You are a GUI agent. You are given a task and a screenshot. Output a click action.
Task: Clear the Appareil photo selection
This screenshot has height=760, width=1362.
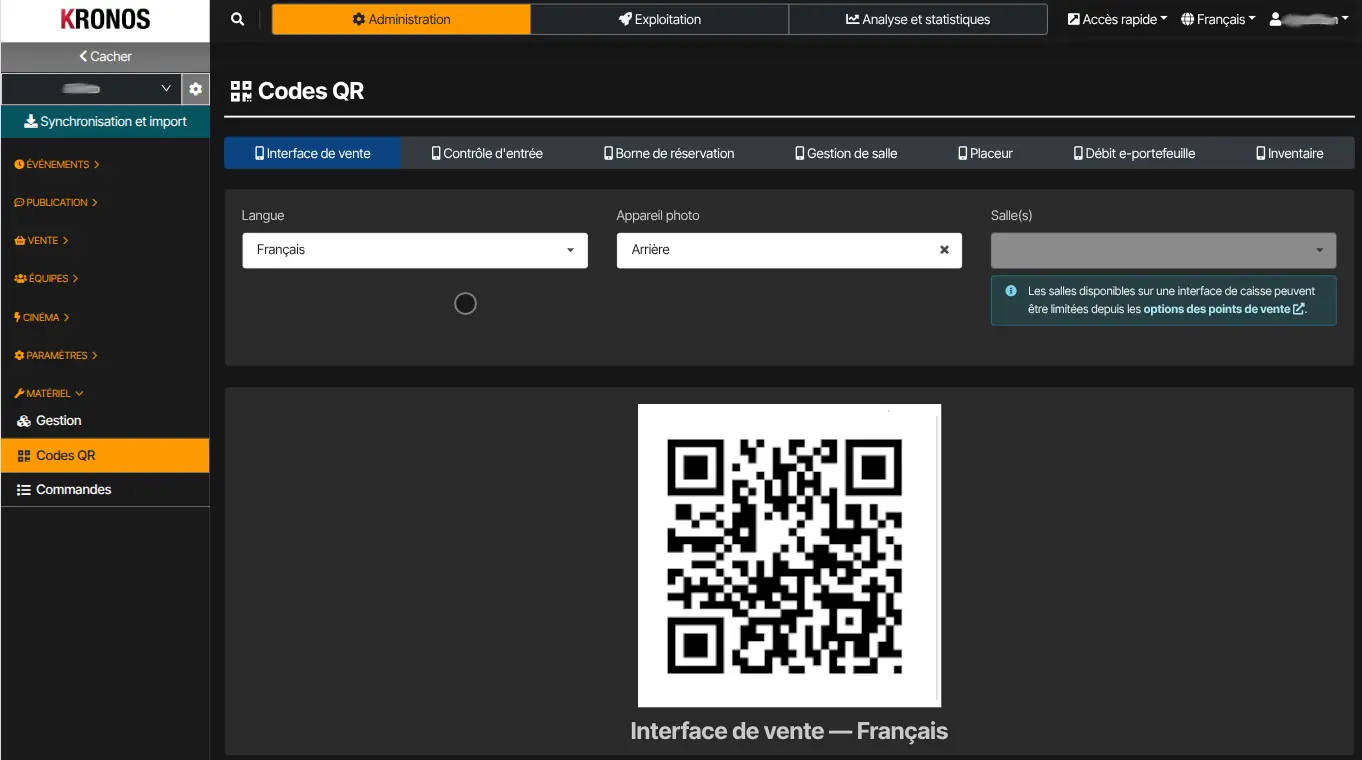pyautogui.click(x=944, y=250)
